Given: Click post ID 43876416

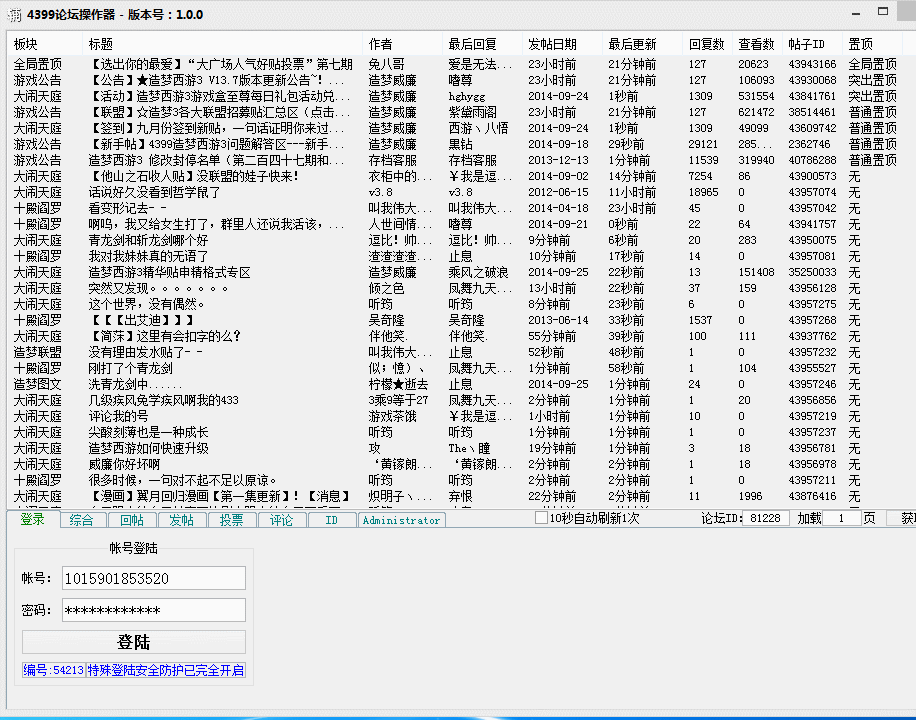Looking at the screenshot, I should (x=812, y=496).
